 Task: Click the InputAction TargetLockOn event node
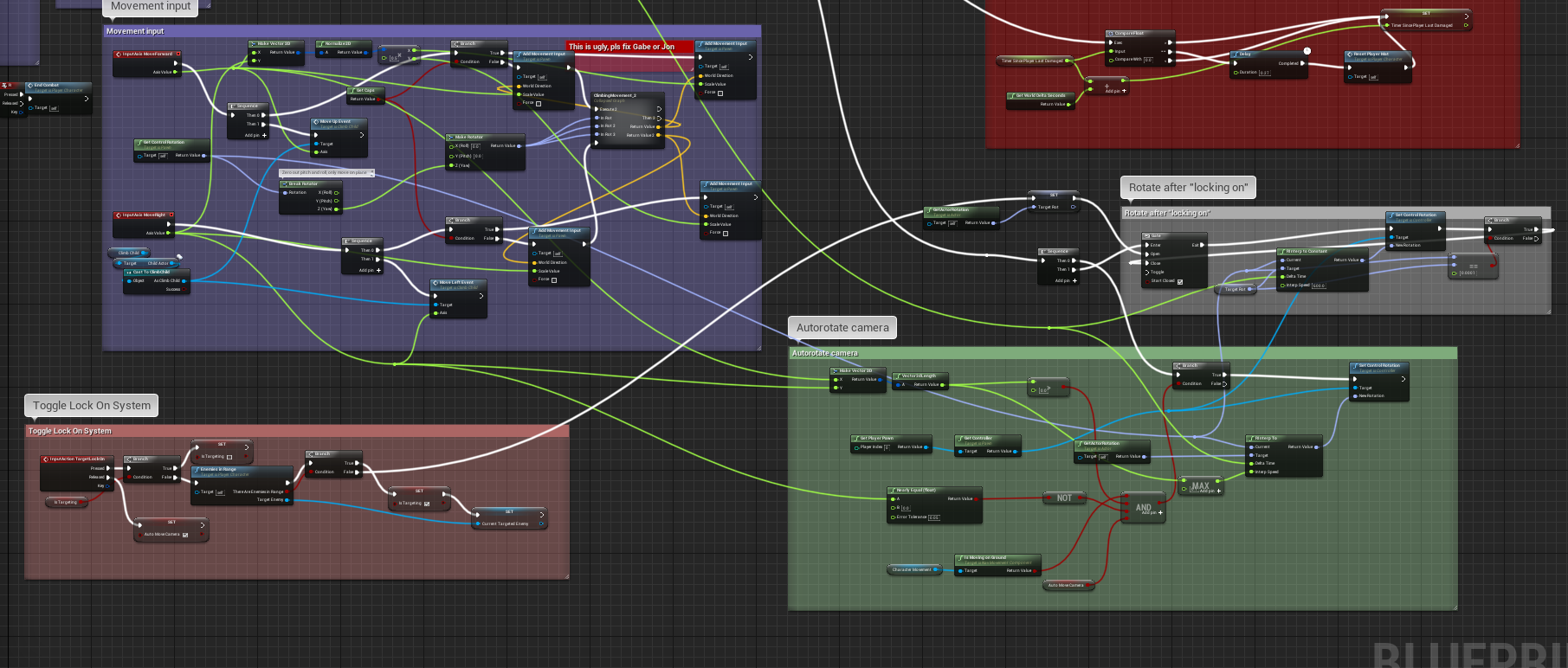(76, 459)
